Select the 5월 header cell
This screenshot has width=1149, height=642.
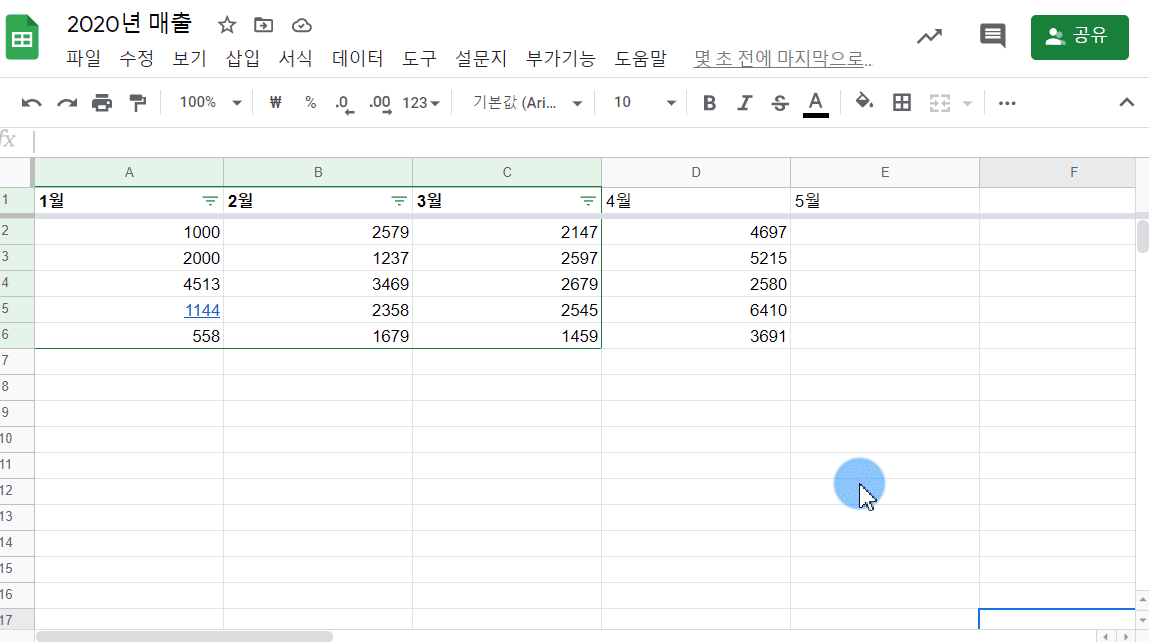tap(885, 200)
